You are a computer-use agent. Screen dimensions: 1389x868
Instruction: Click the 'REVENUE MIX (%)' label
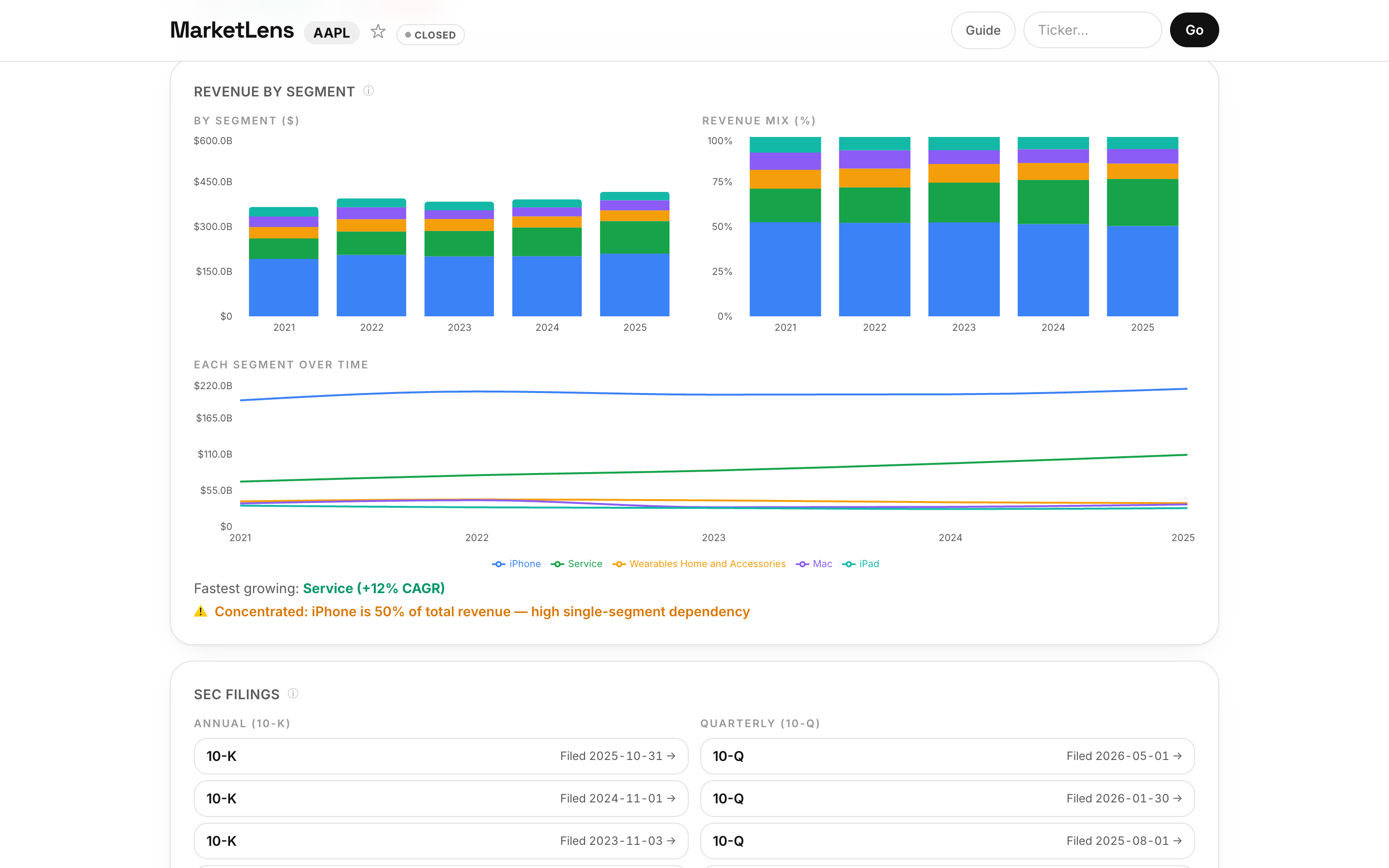[759, 121]
